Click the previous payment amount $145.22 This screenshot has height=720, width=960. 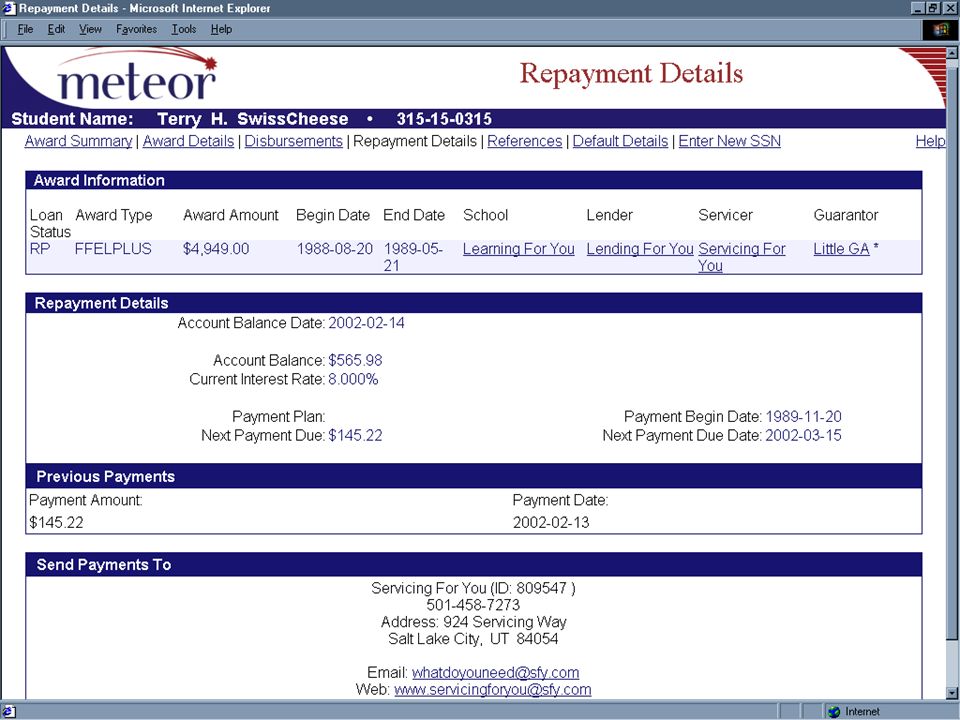pos(56,522)
